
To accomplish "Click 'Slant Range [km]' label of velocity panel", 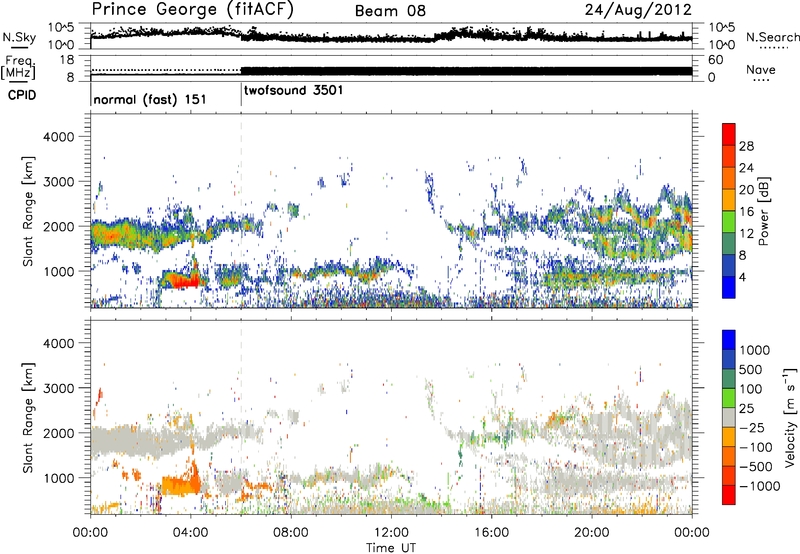I will [28, 418].
